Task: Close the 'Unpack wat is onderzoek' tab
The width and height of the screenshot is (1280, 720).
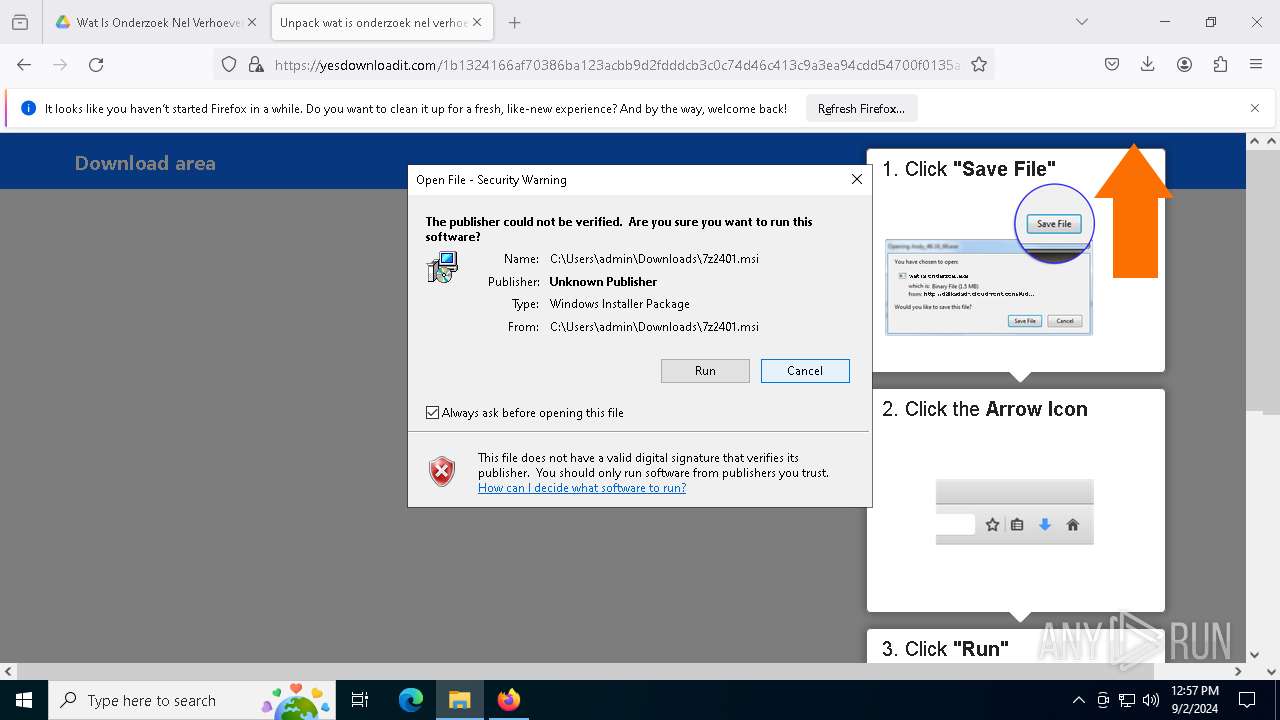Action: click(x=477, y=22)
